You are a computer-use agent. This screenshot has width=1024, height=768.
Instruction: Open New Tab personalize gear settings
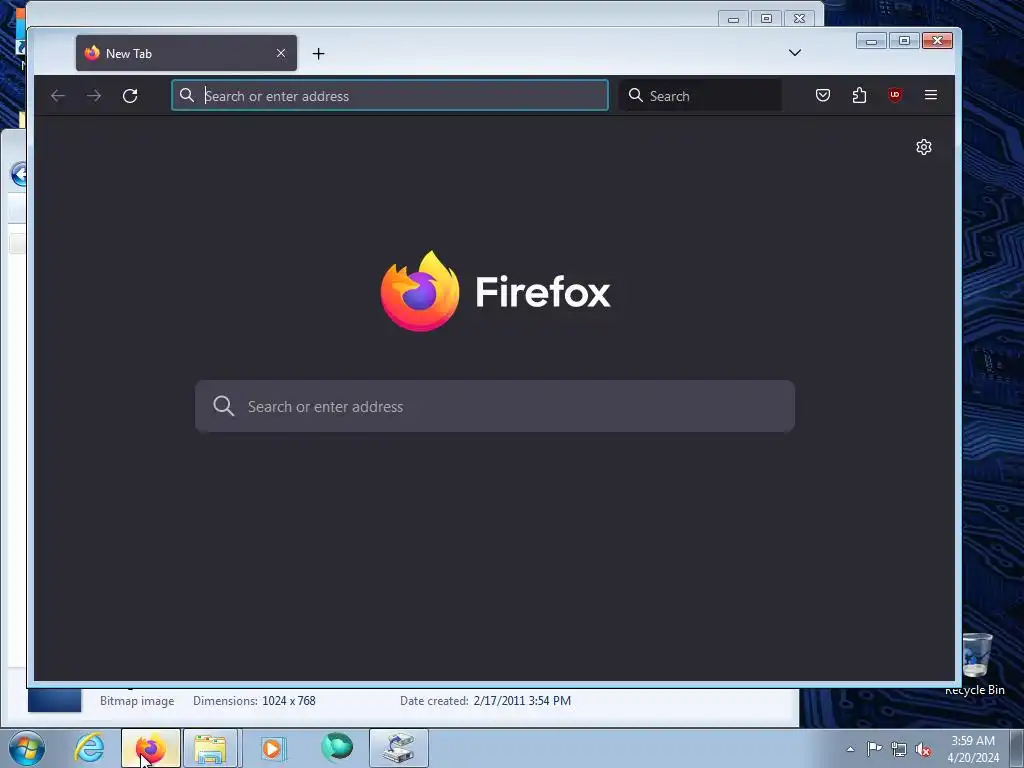(x=923, y=147)
